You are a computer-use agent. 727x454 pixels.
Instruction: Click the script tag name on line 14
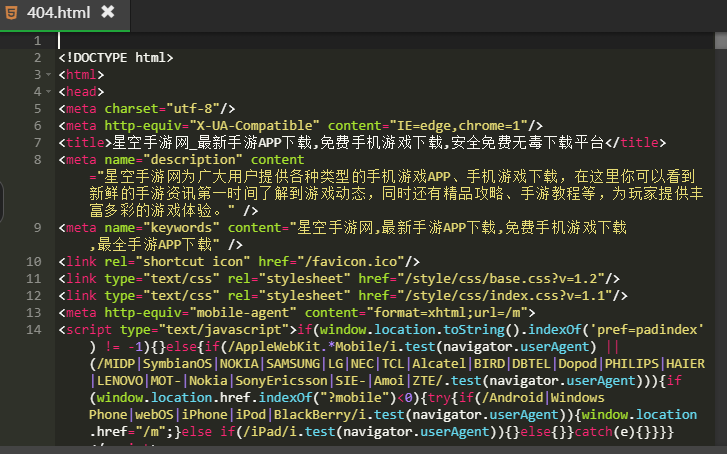click(88, 330)
